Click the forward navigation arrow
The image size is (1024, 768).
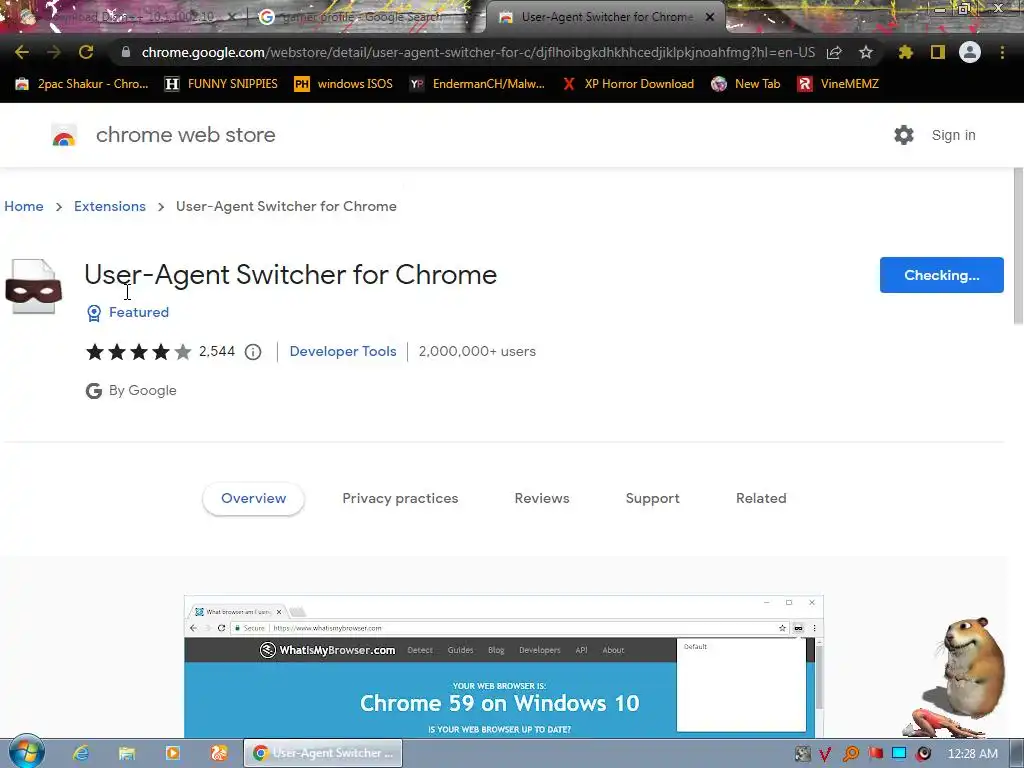(x=54, y=52)
